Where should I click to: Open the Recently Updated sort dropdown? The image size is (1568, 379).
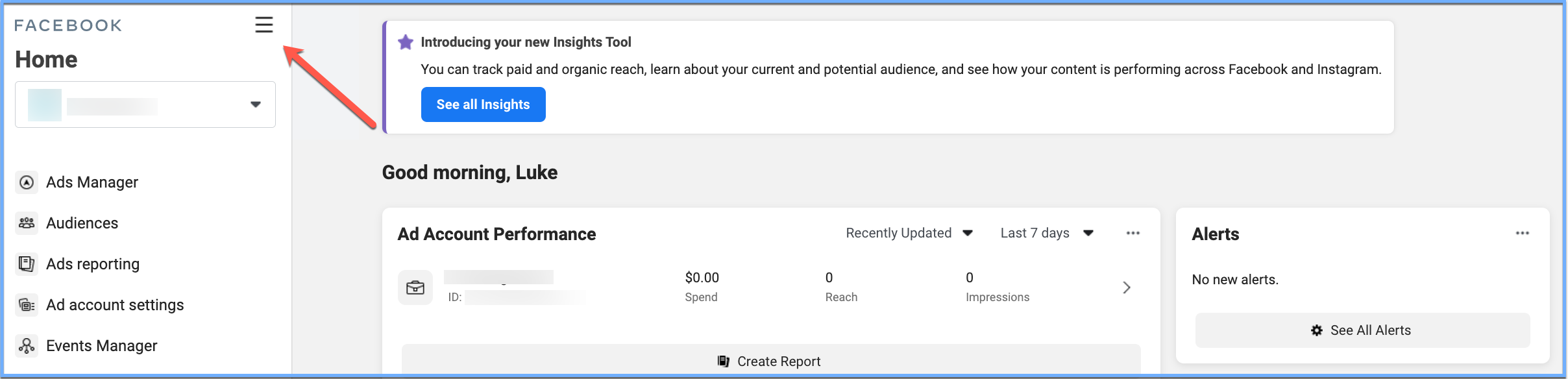(909, 233)
